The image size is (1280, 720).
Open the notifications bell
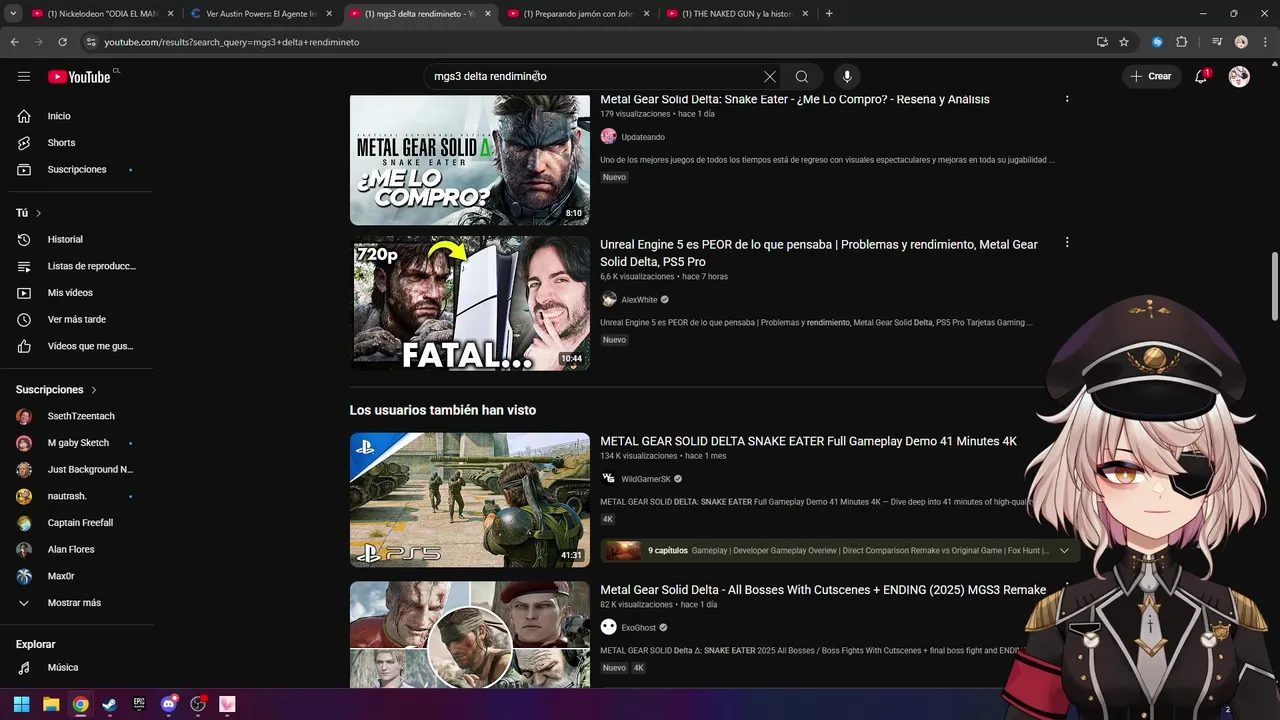1202,76
